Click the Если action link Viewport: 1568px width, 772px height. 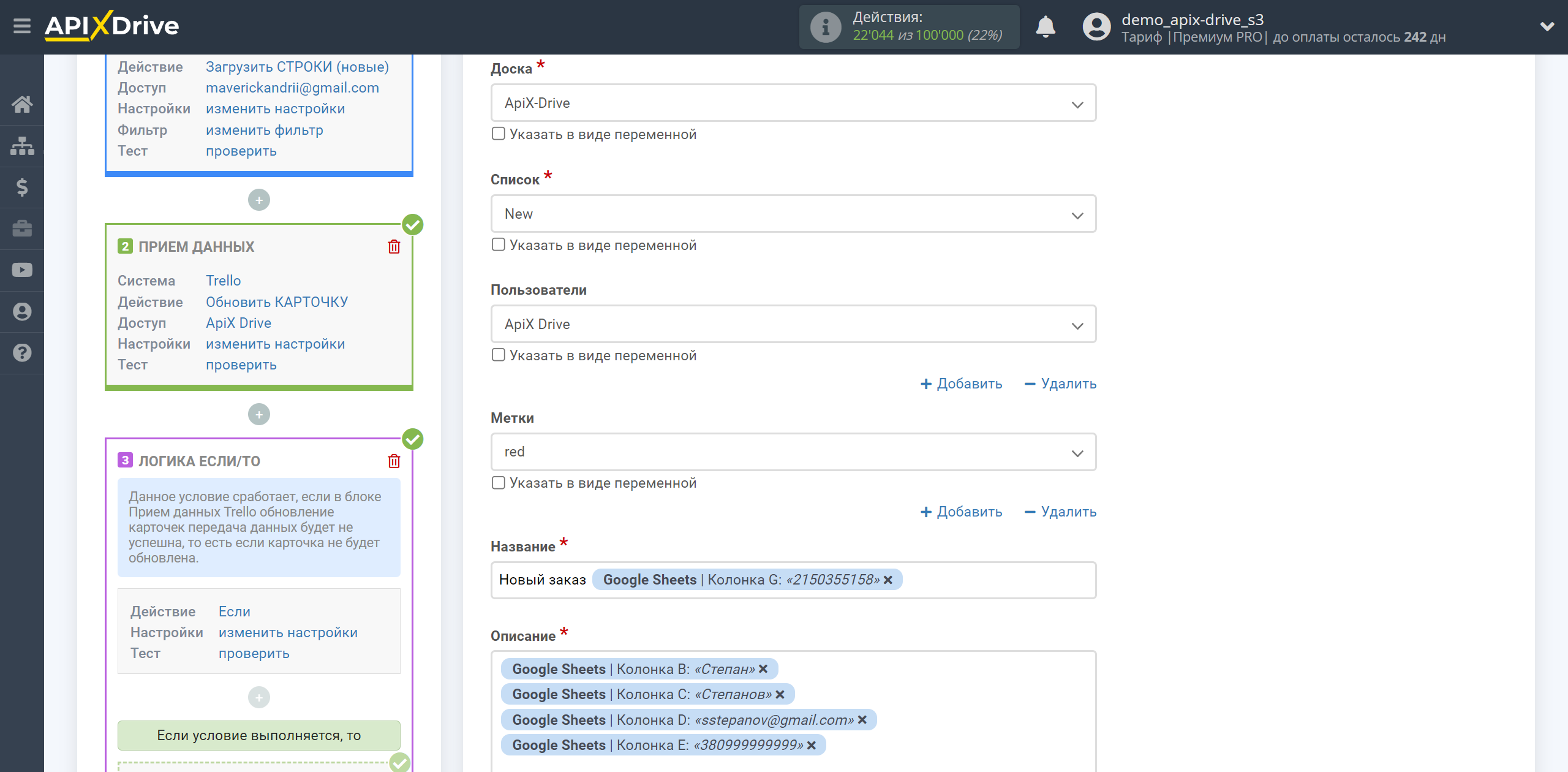click(234, 611)
